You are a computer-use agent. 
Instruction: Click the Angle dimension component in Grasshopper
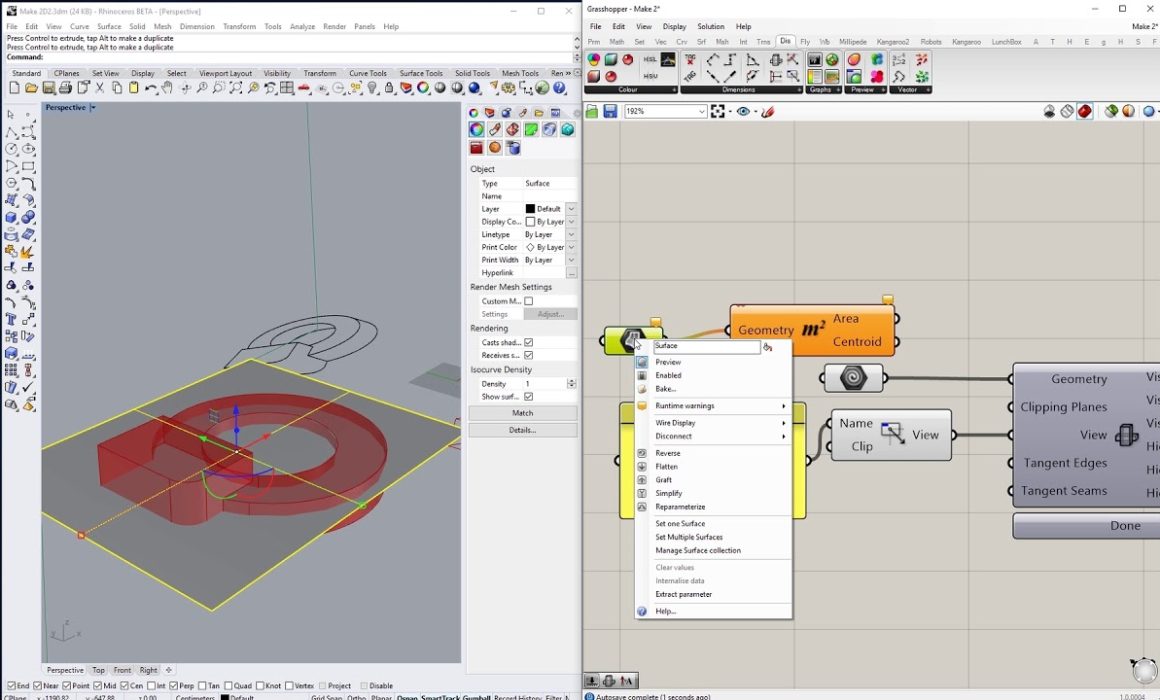point(752,60)
